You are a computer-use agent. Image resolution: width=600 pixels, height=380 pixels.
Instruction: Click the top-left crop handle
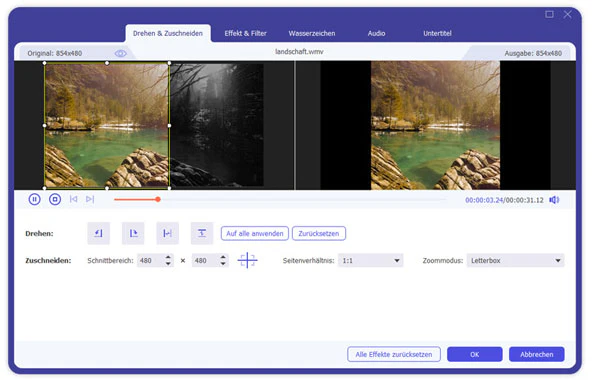(x=45, y=63)
